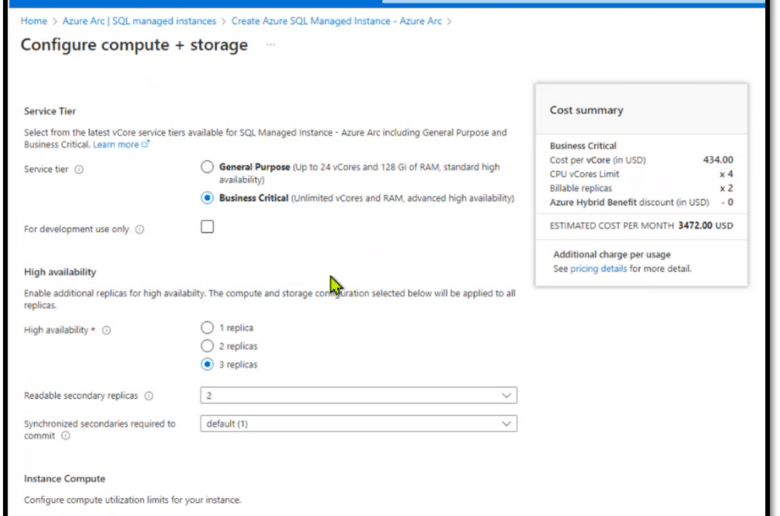Open the ellipsis menu beside page title

point(271,45)
